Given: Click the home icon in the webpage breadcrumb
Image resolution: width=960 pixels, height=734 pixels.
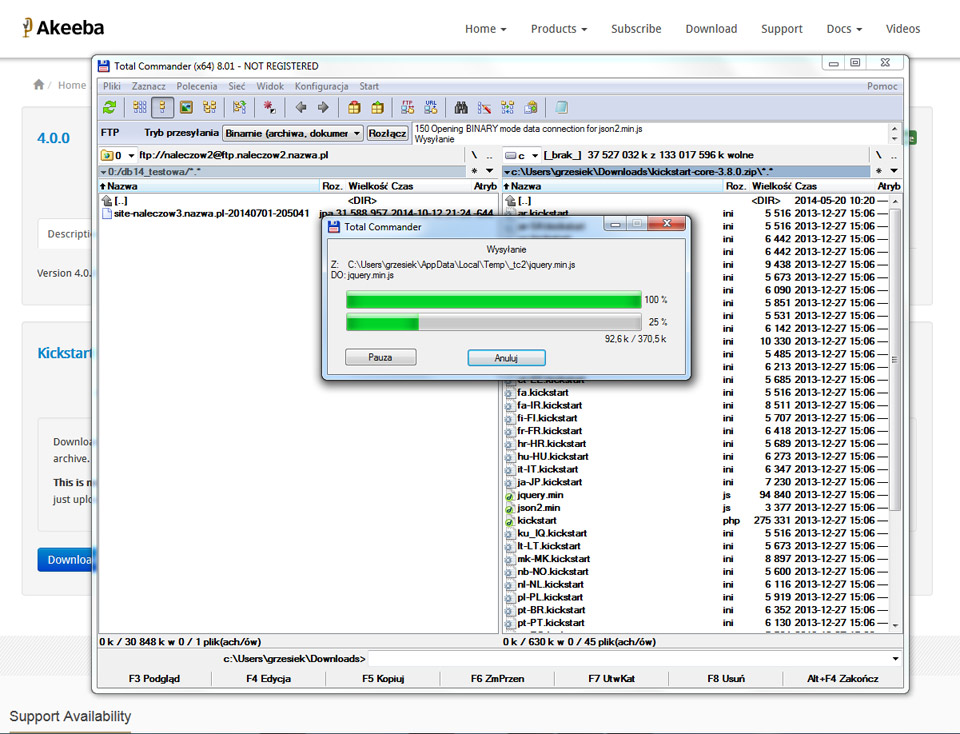Looking at the screenshot, I should click(x=39, y=84).
